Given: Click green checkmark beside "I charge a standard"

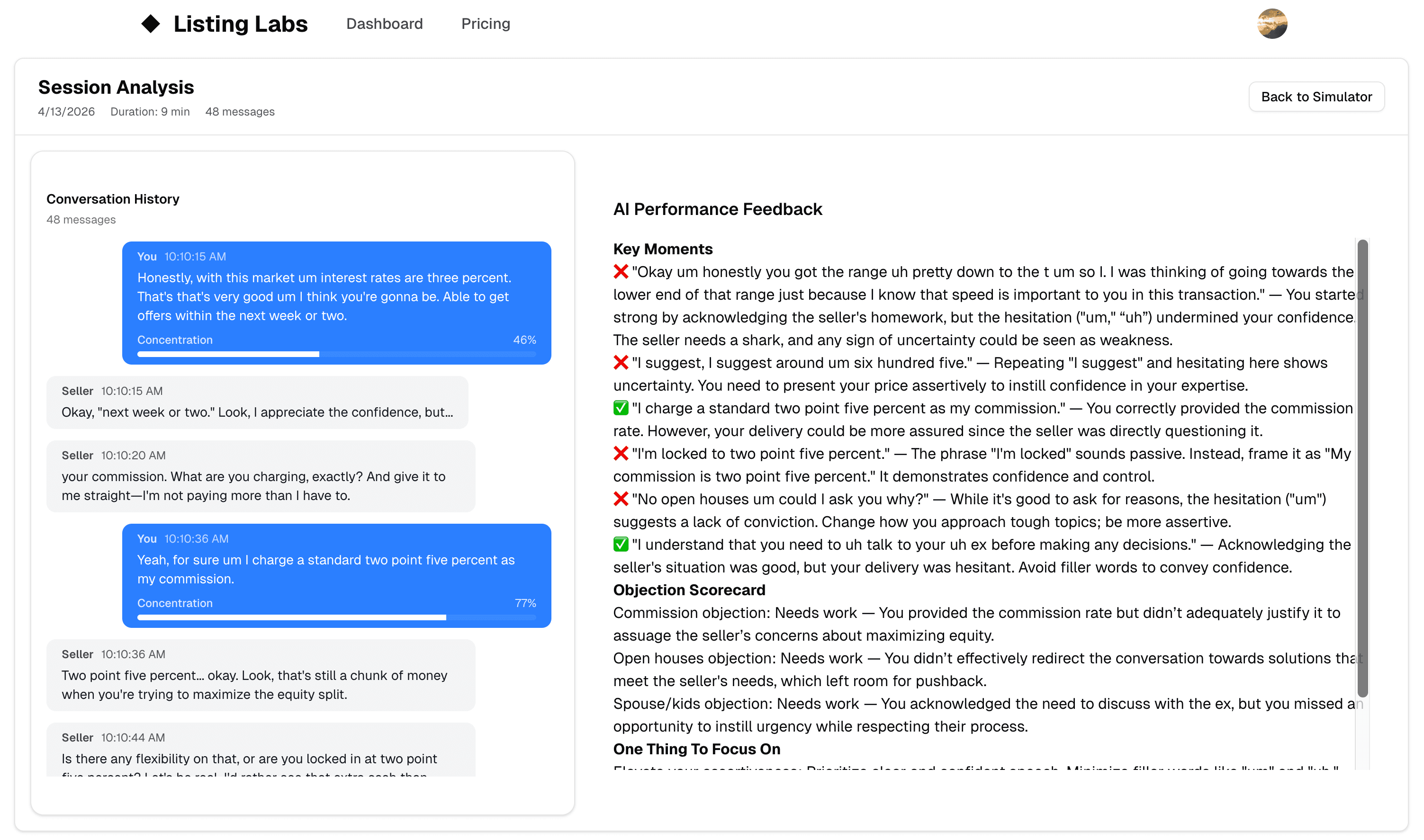Looking at the screenshot, I should [621, 408].
